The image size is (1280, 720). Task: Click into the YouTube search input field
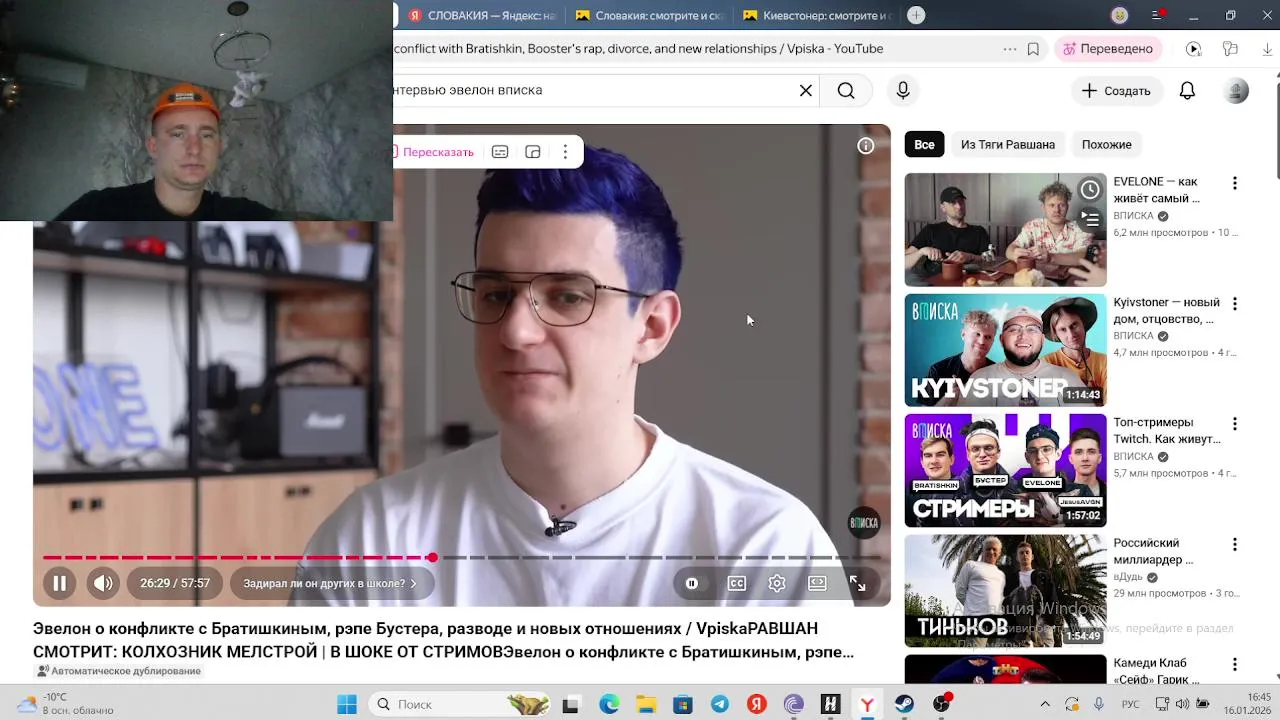coord(594,90)
